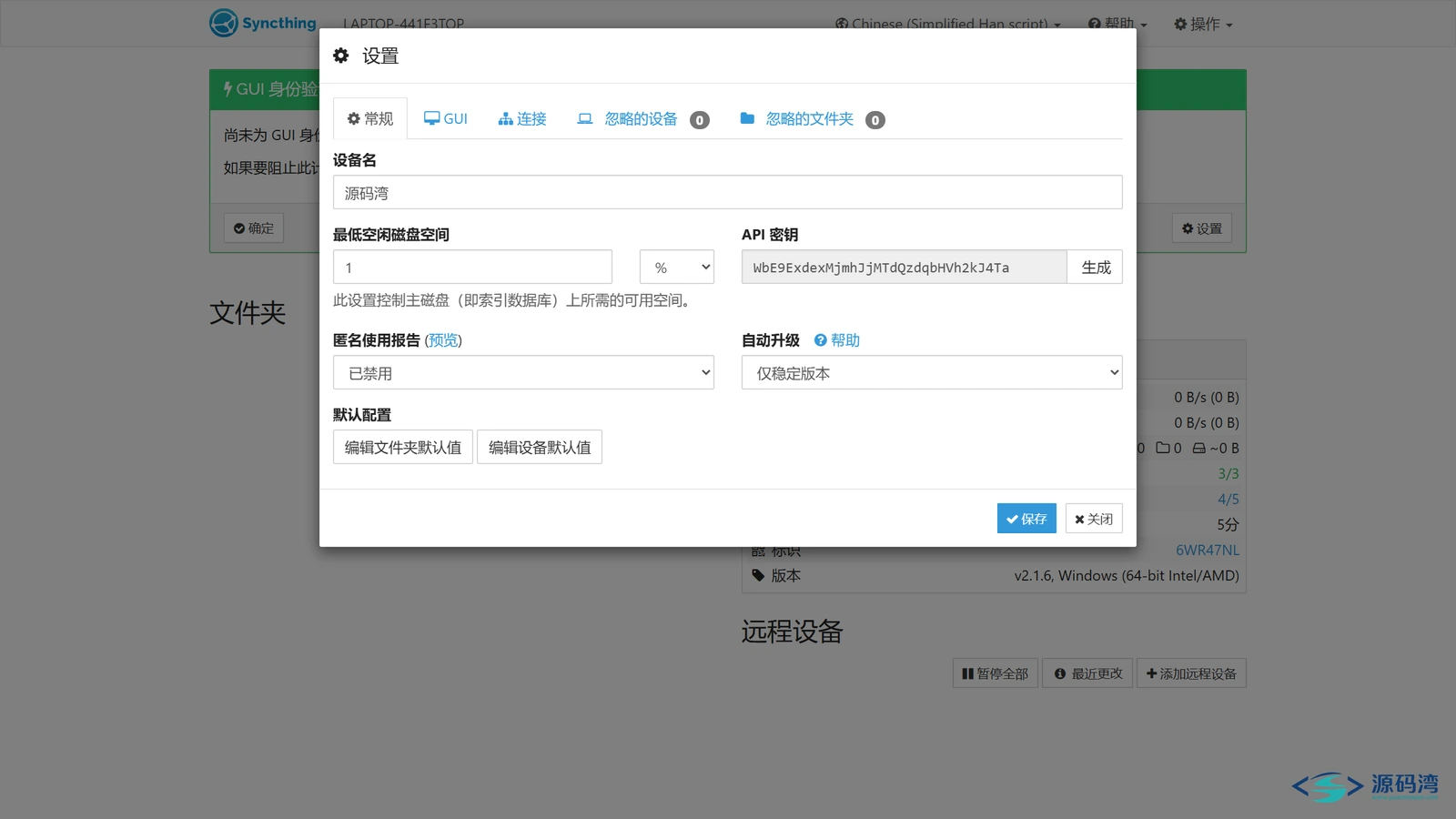Open the 忽略的设备 tab
This screenshot has width=1456, height=819.
(x=642, y=119)
